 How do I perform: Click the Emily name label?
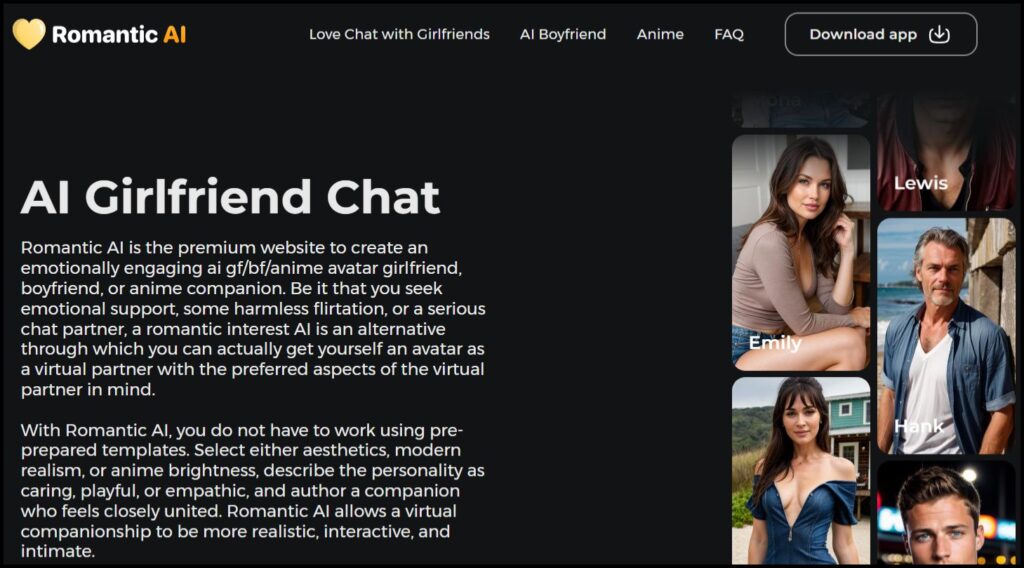coord(775,343)
